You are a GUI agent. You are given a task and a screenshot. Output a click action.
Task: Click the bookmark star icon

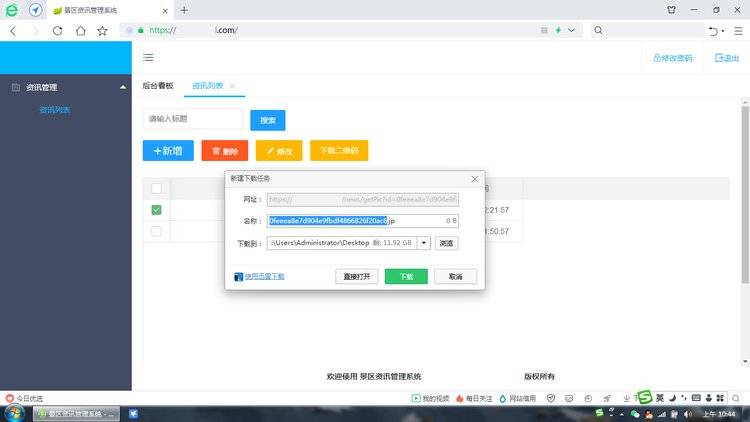[102, 30]
